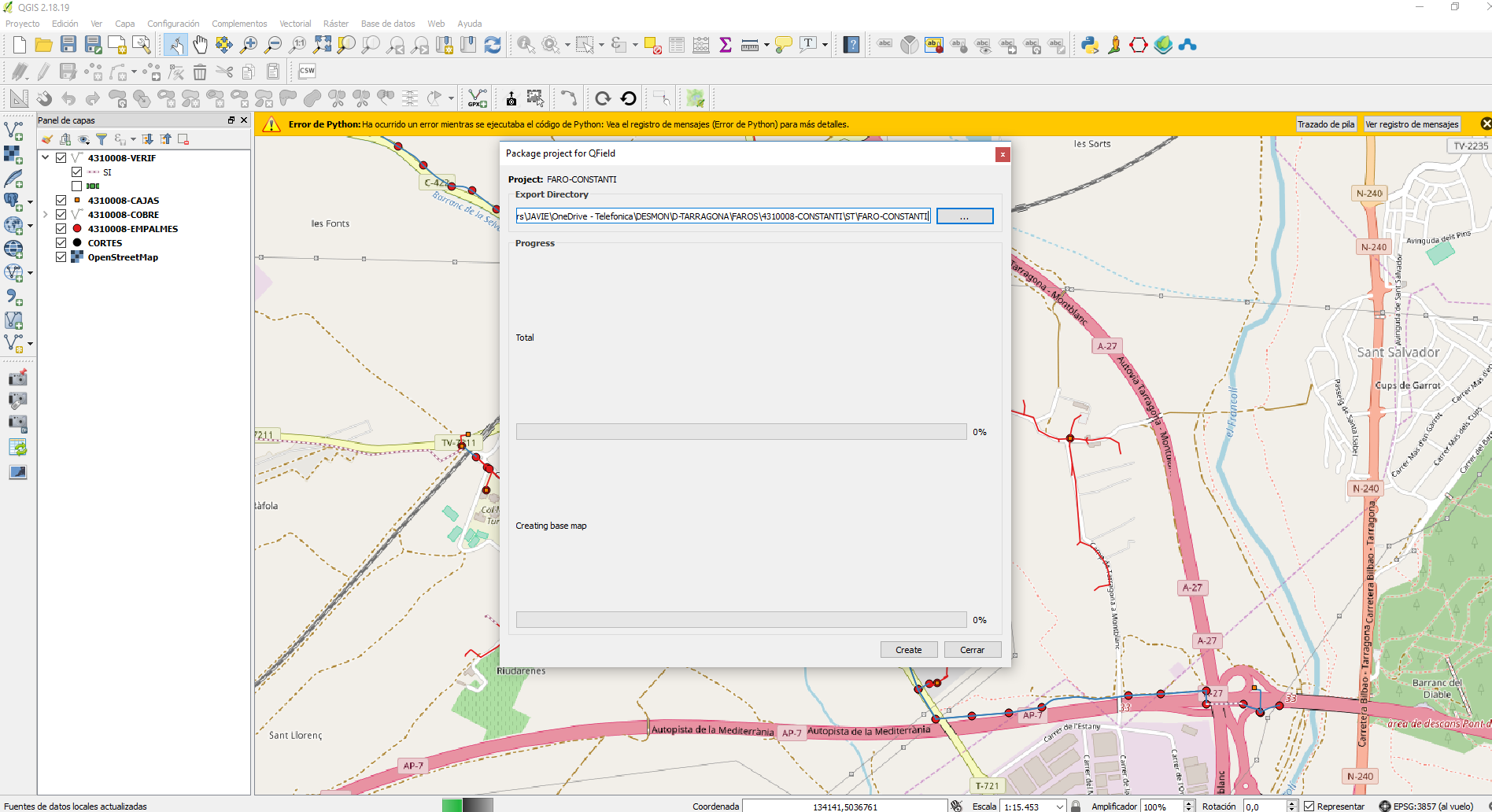
Task: Click Create in the QField packaging dialog
Action: (x=908, y=649)
